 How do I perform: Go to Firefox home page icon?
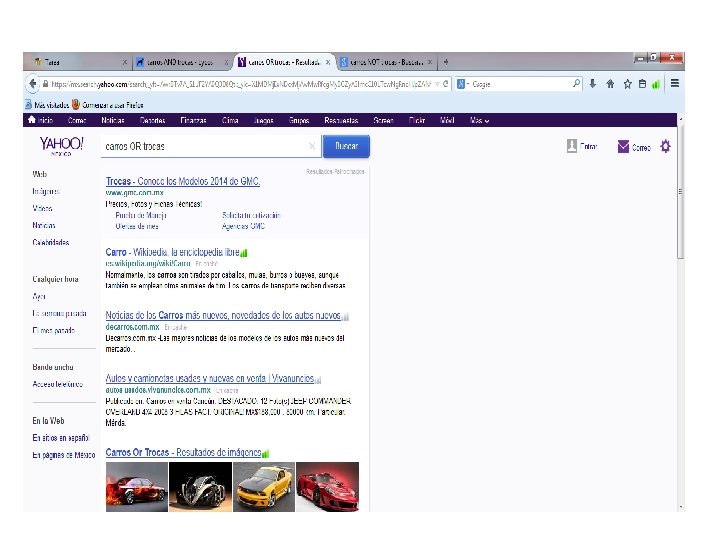(610, 84)
